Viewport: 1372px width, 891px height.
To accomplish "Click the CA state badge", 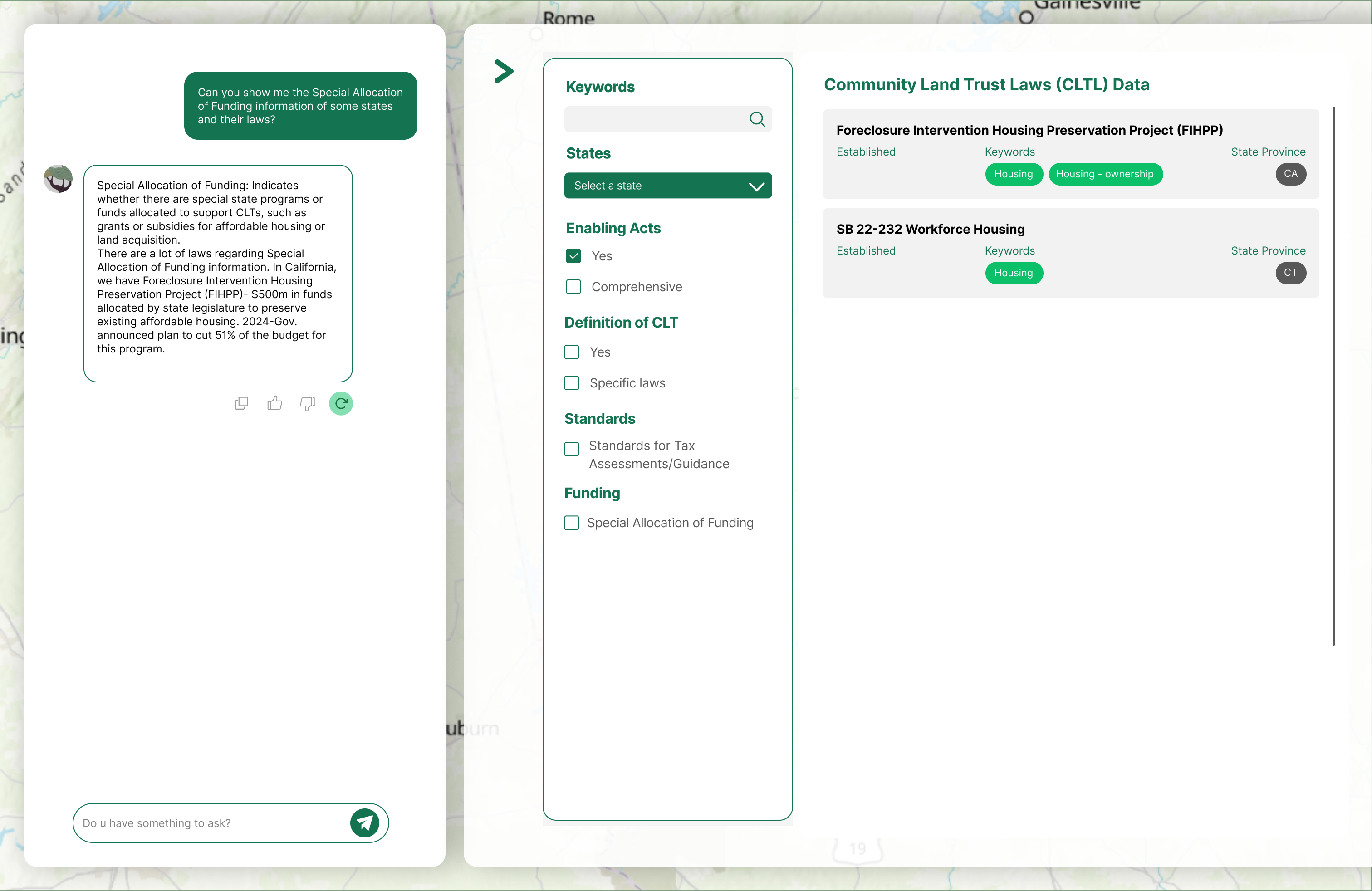I will [1290, 174].
